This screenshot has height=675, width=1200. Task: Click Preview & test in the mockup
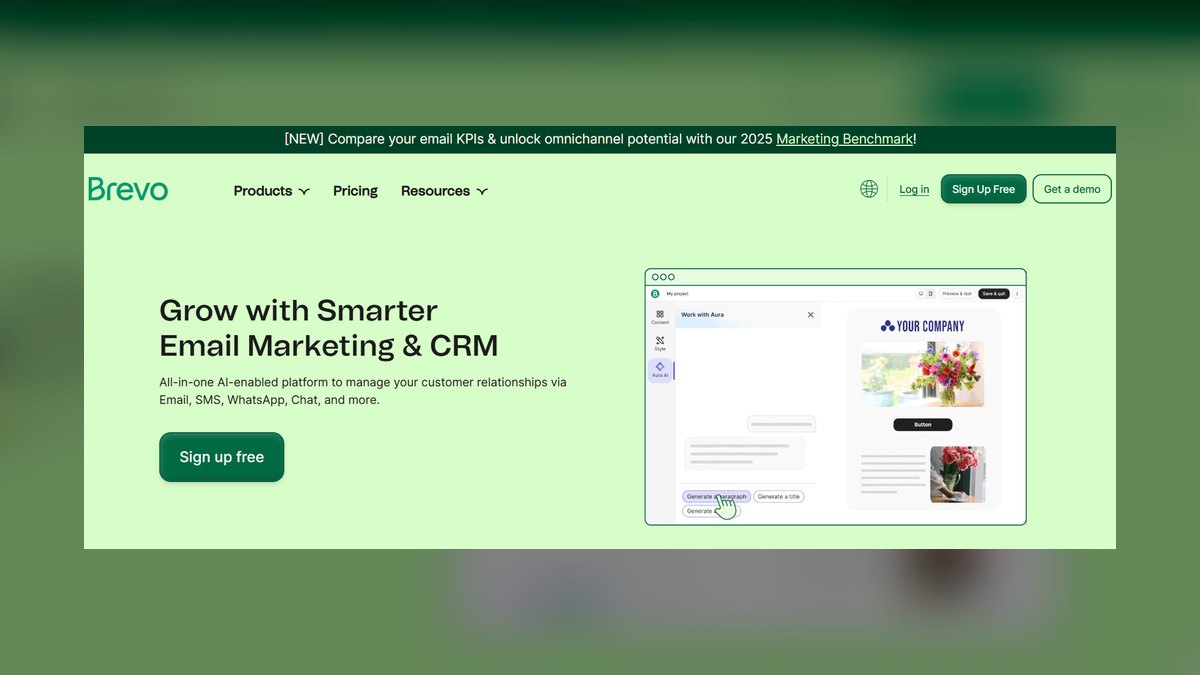pos(957,294)
